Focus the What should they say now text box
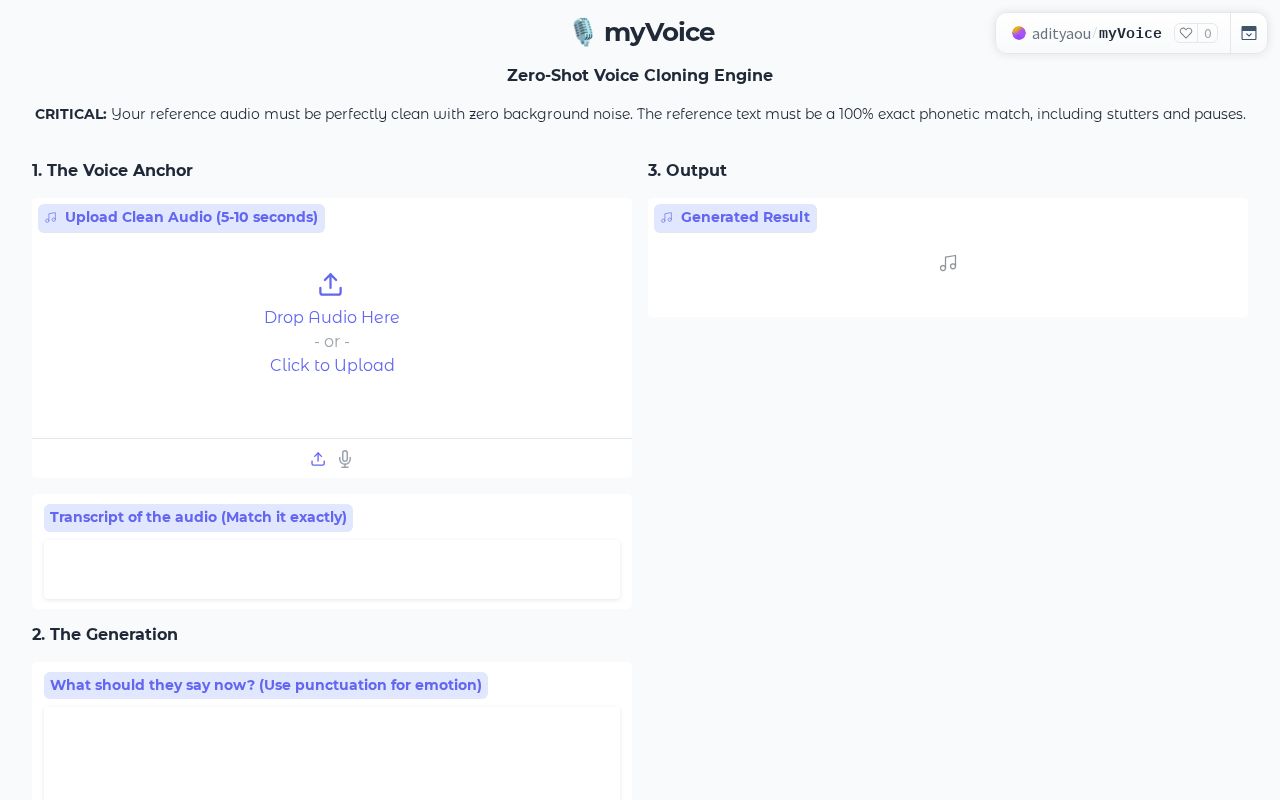The width and height of the screenshot is (1280, 800). click(332, 754)
